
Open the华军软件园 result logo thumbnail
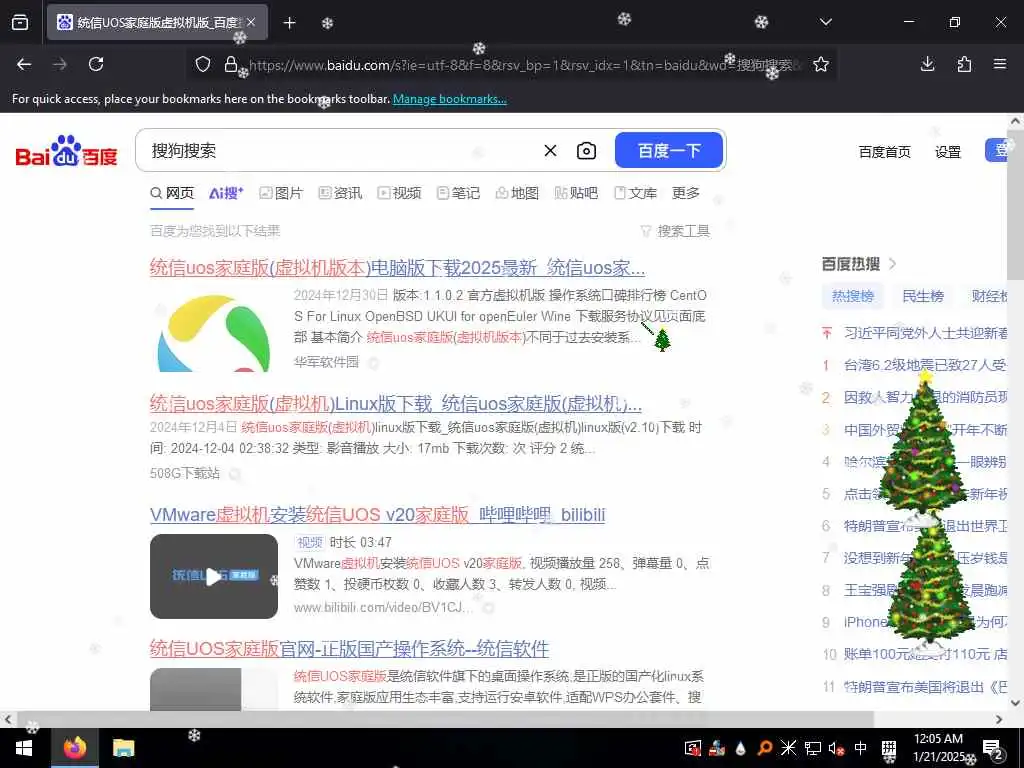pos(214,330)
